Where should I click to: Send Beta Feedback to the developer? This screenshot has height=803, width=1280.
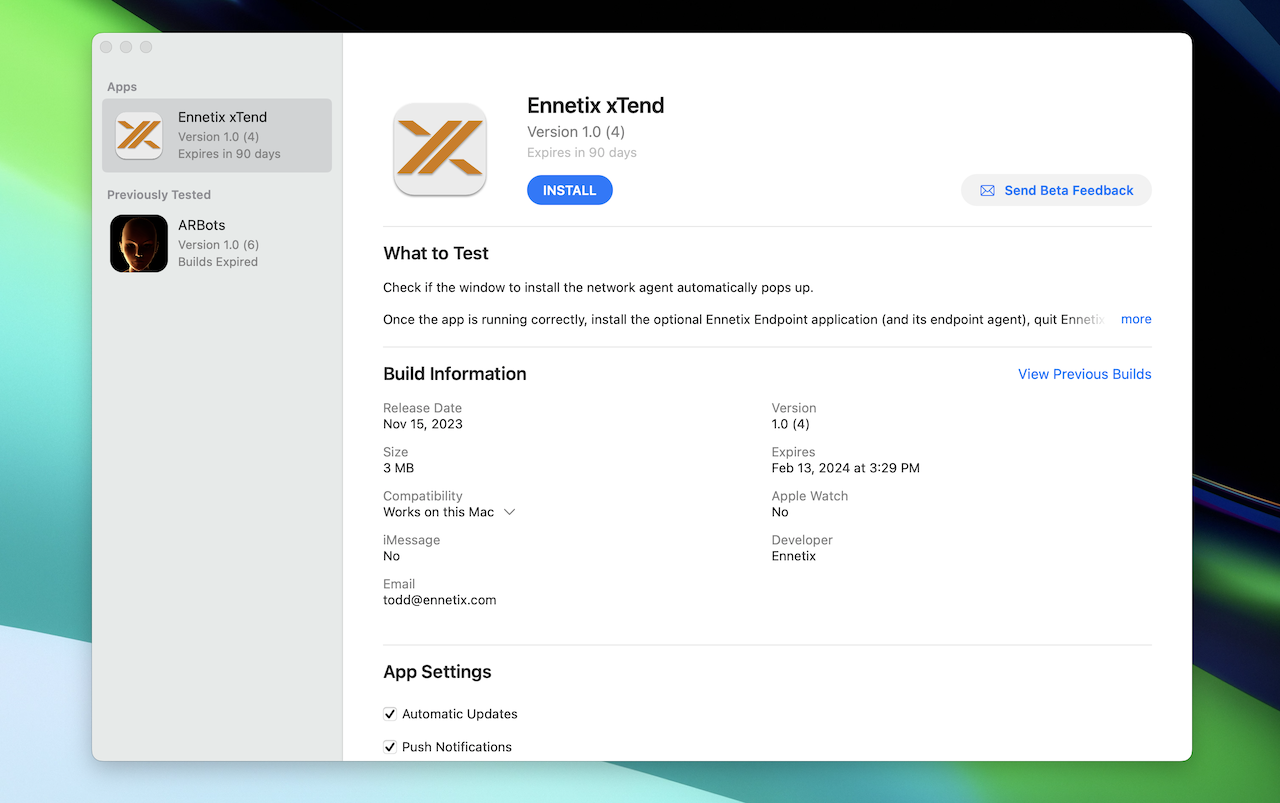coord(1056,190)
